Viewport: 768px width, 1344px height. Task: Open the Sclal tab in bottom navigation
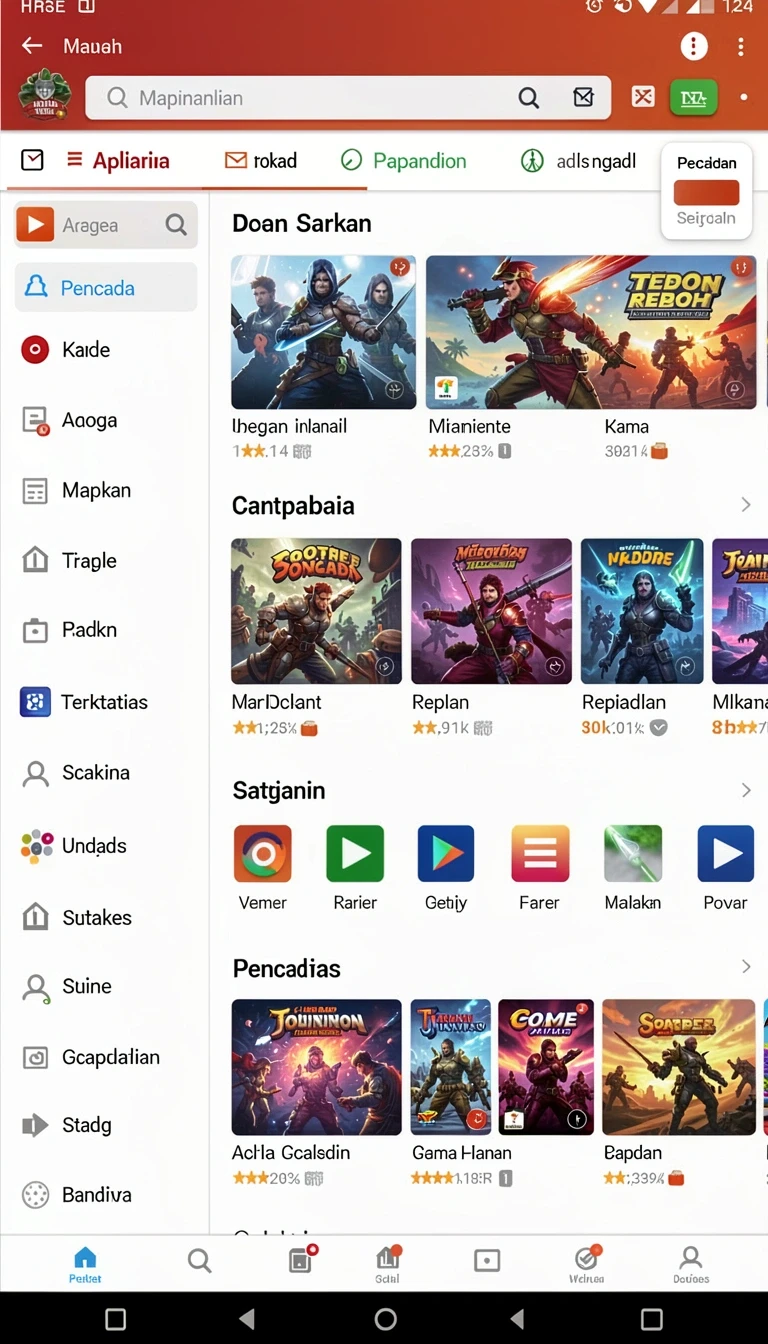(x=388, y=1264)
